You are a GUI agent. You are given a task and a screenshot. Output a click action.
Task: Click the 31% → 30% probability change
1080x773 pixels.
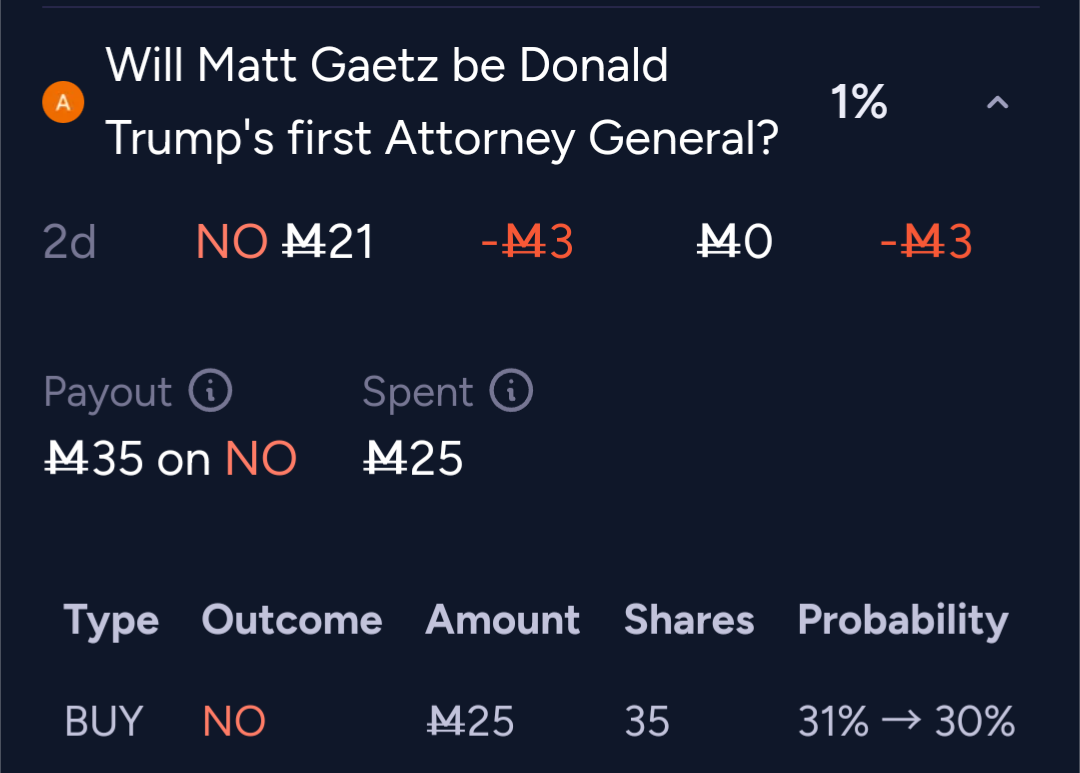(x=906, y=721)
